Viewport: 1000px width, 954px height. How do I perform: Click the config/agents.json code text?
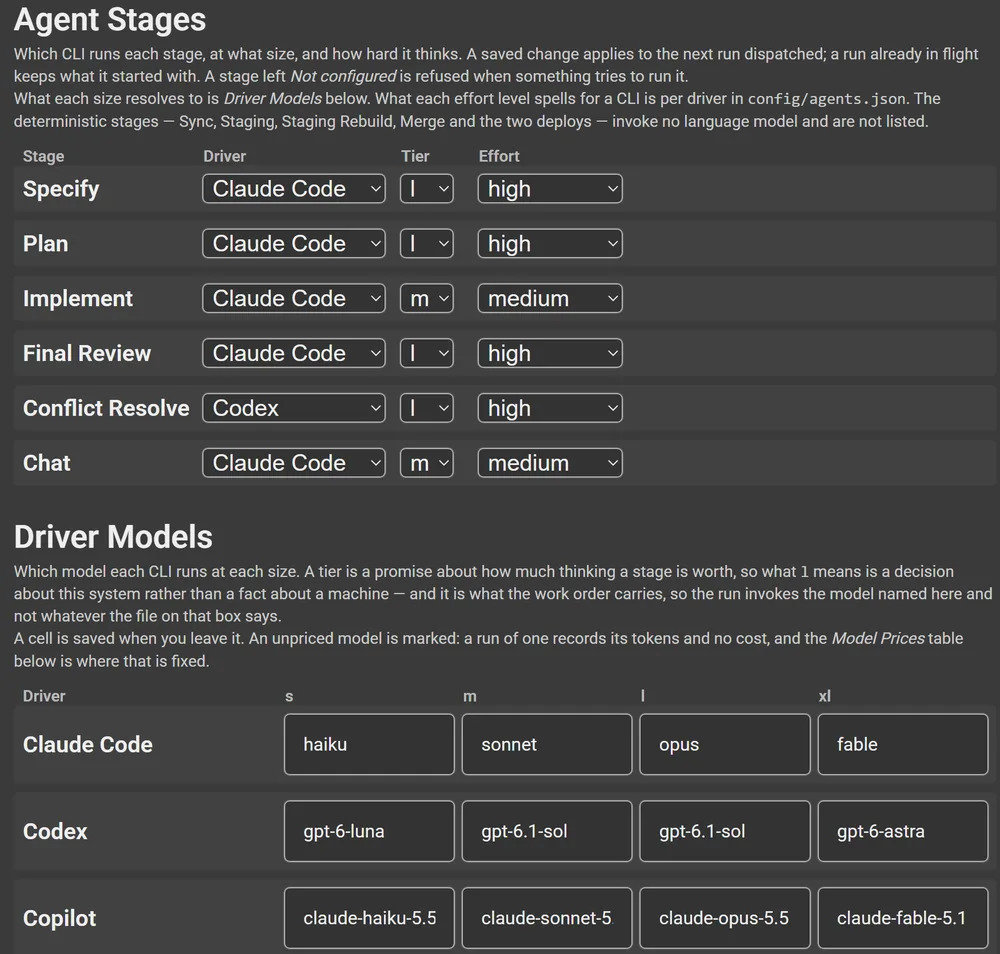(827, 99)
